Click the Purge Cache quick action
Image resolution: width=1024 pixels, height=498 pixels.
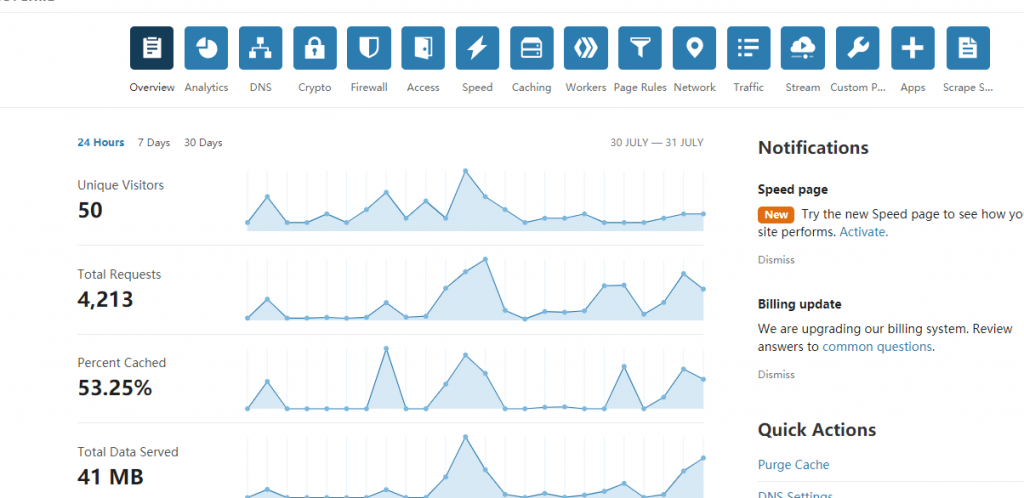point(793,465)
